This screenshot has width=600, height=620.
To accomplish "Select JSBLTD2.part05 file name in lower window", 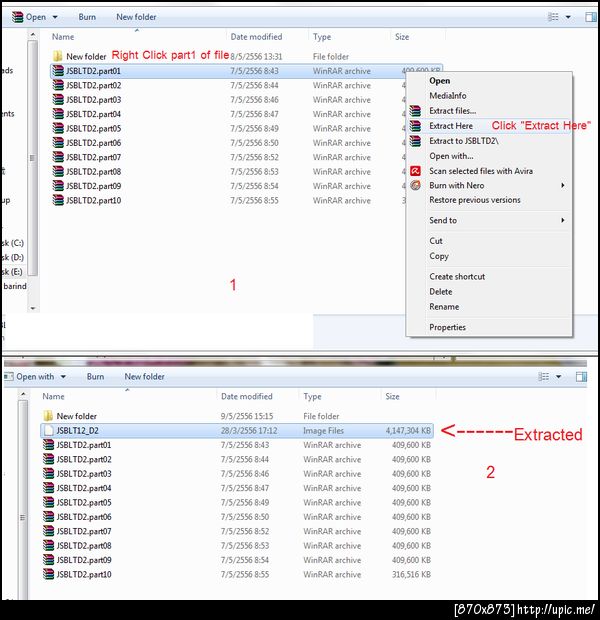I will [x=84, y=502].
